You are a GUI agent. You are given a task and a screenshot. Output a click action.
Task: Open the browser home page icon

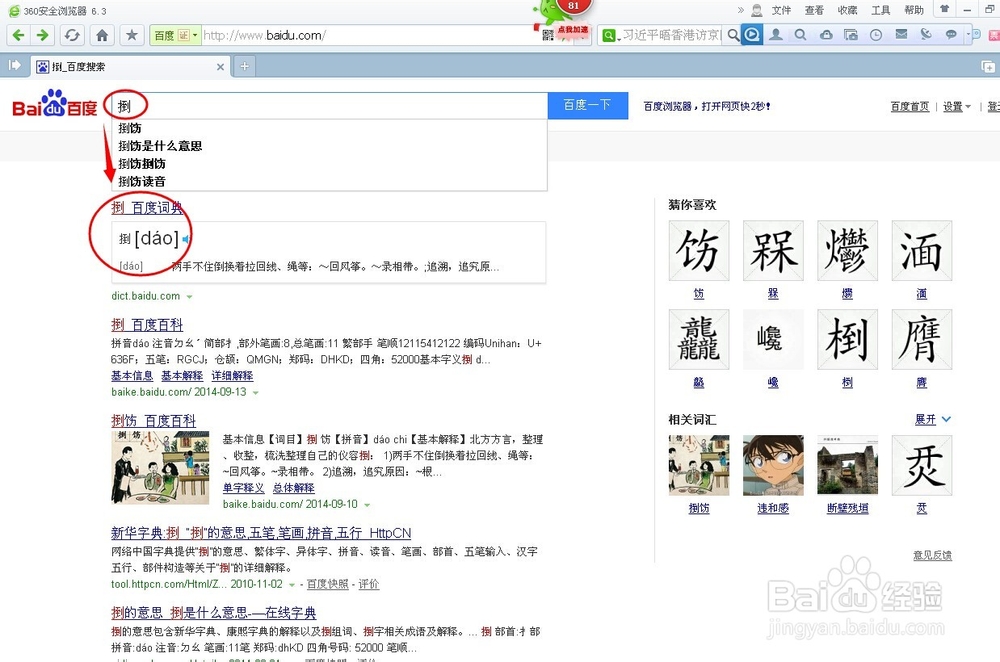(x=102, y=35)
